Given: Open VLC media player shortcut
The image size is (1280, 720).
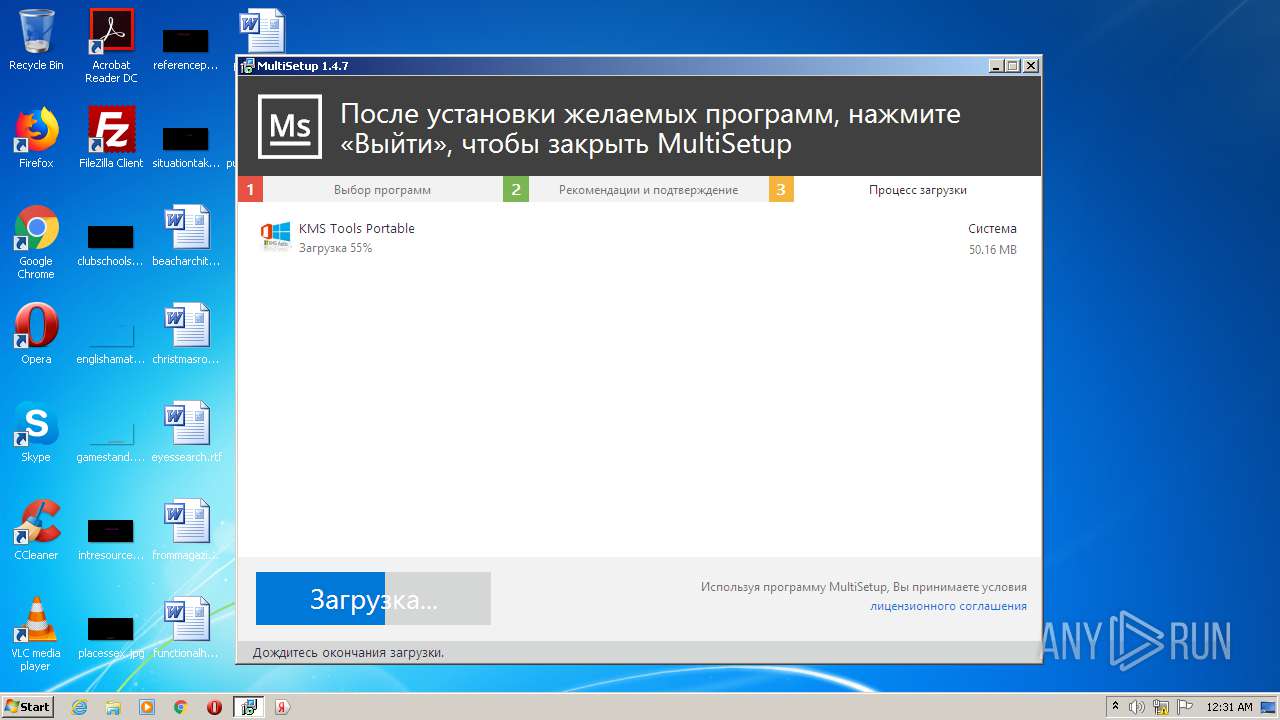Looking at the screenshot, I should click(36, 634).
